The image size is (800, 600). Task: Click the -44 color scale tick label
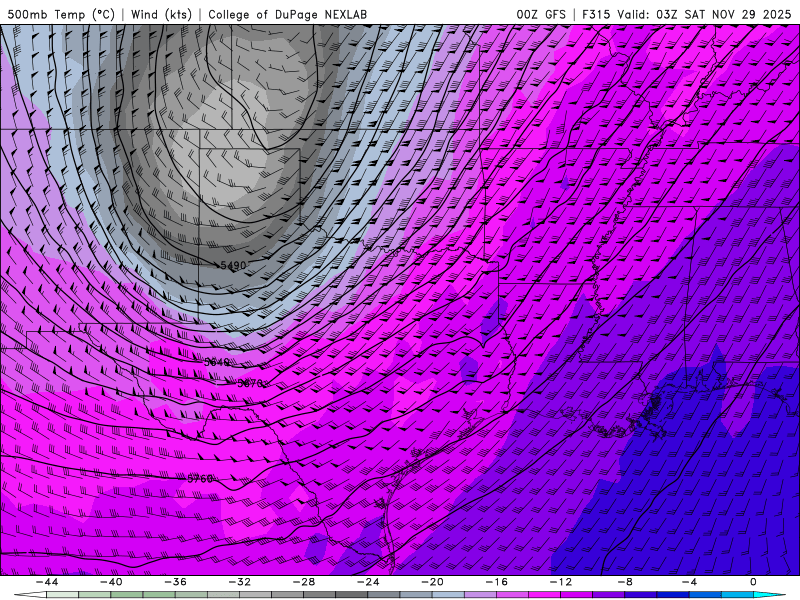(46, 582)
